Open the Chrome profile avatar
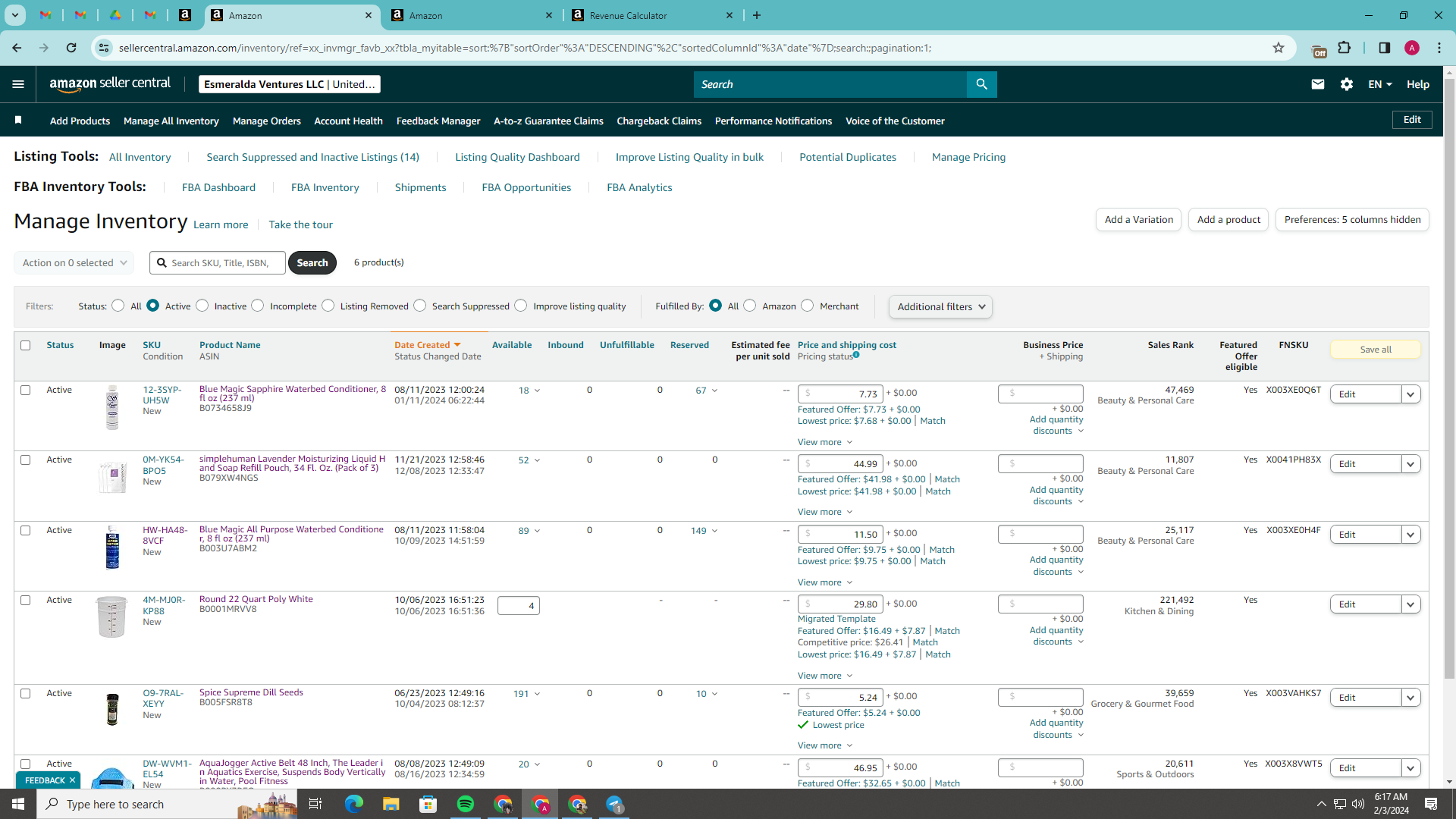This screenshot has width=1456, height=819. 1411,48
